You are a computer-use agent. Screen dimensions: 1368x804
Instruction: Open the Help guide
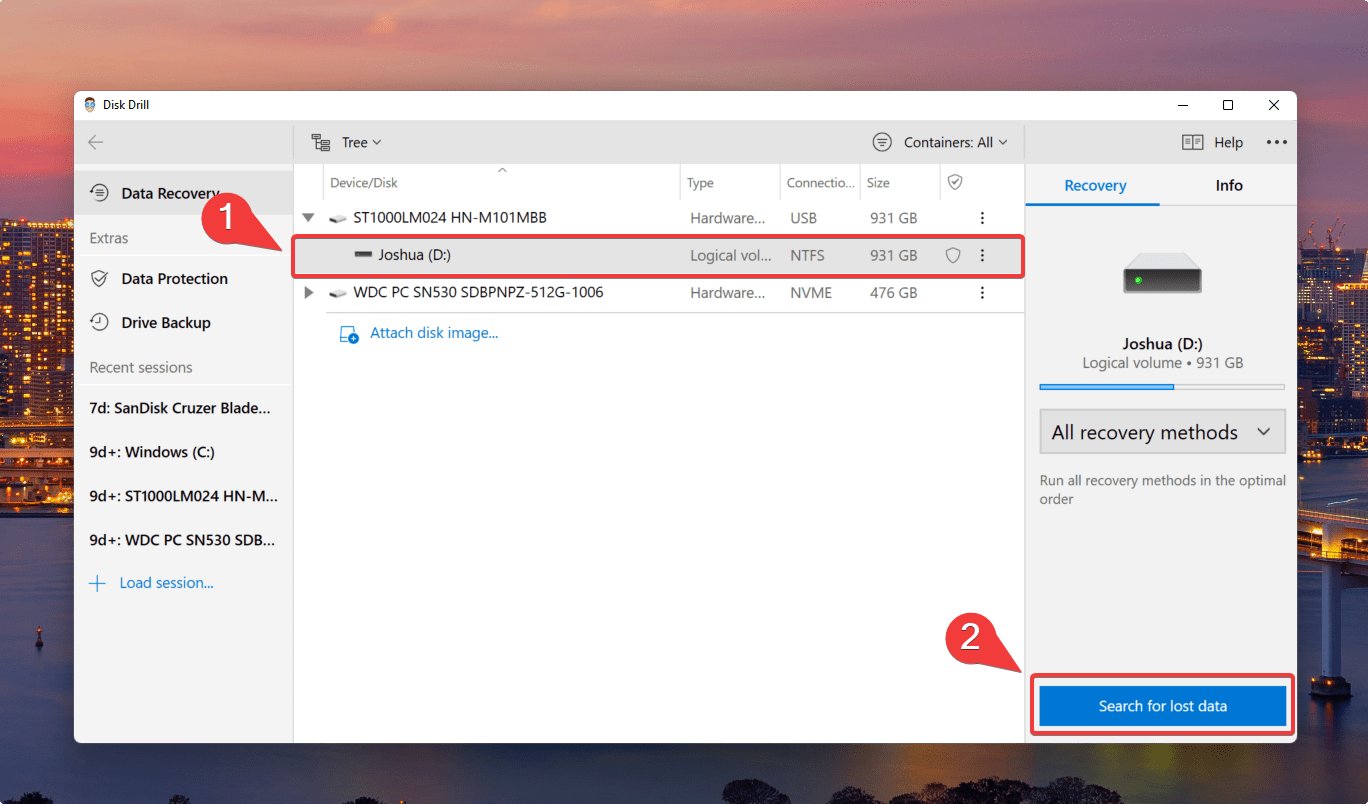coord(1212,142)
